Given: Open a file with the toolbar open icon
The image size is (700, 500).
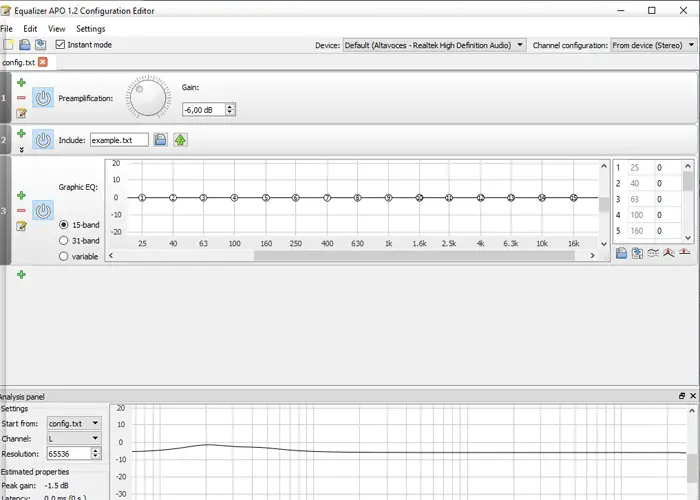Looking at the screenshot, I should (x=25, y=45).
